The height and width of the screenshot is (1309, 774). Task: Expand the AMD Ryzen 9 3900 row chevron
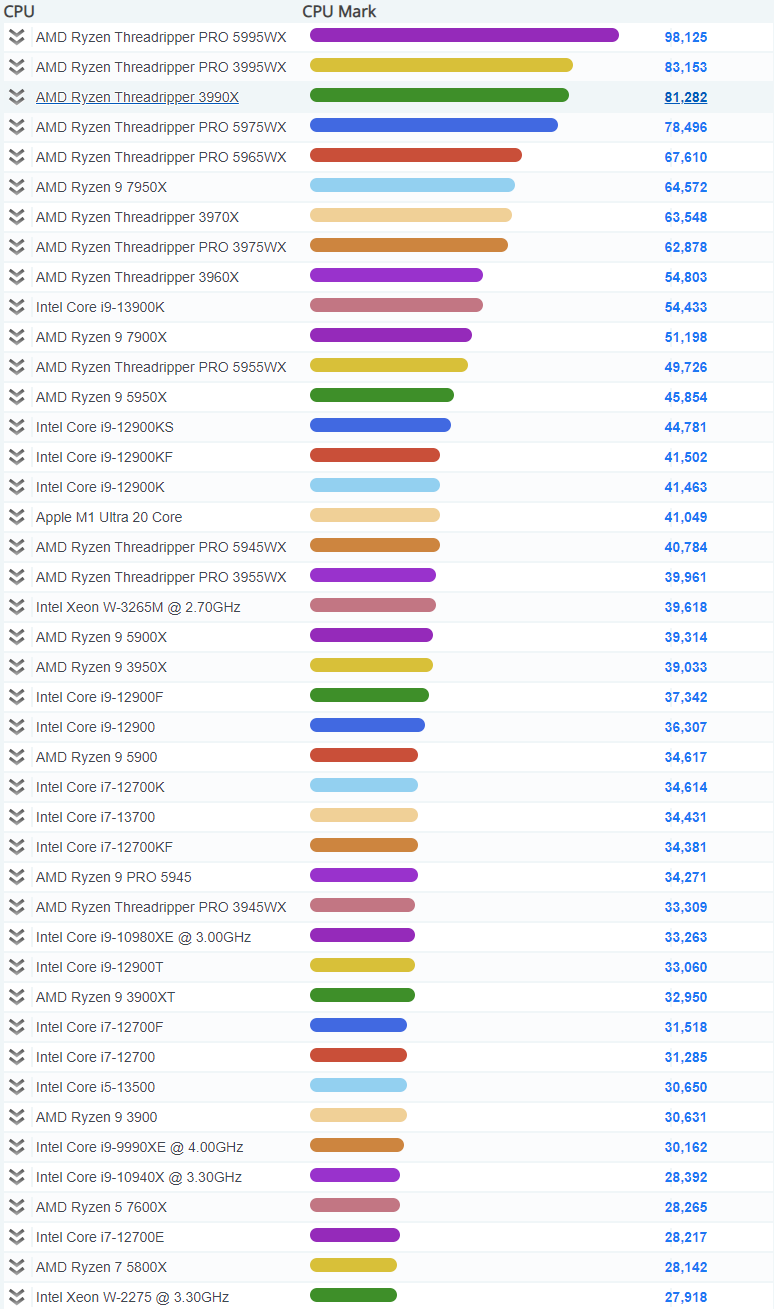pos(16,1117)
